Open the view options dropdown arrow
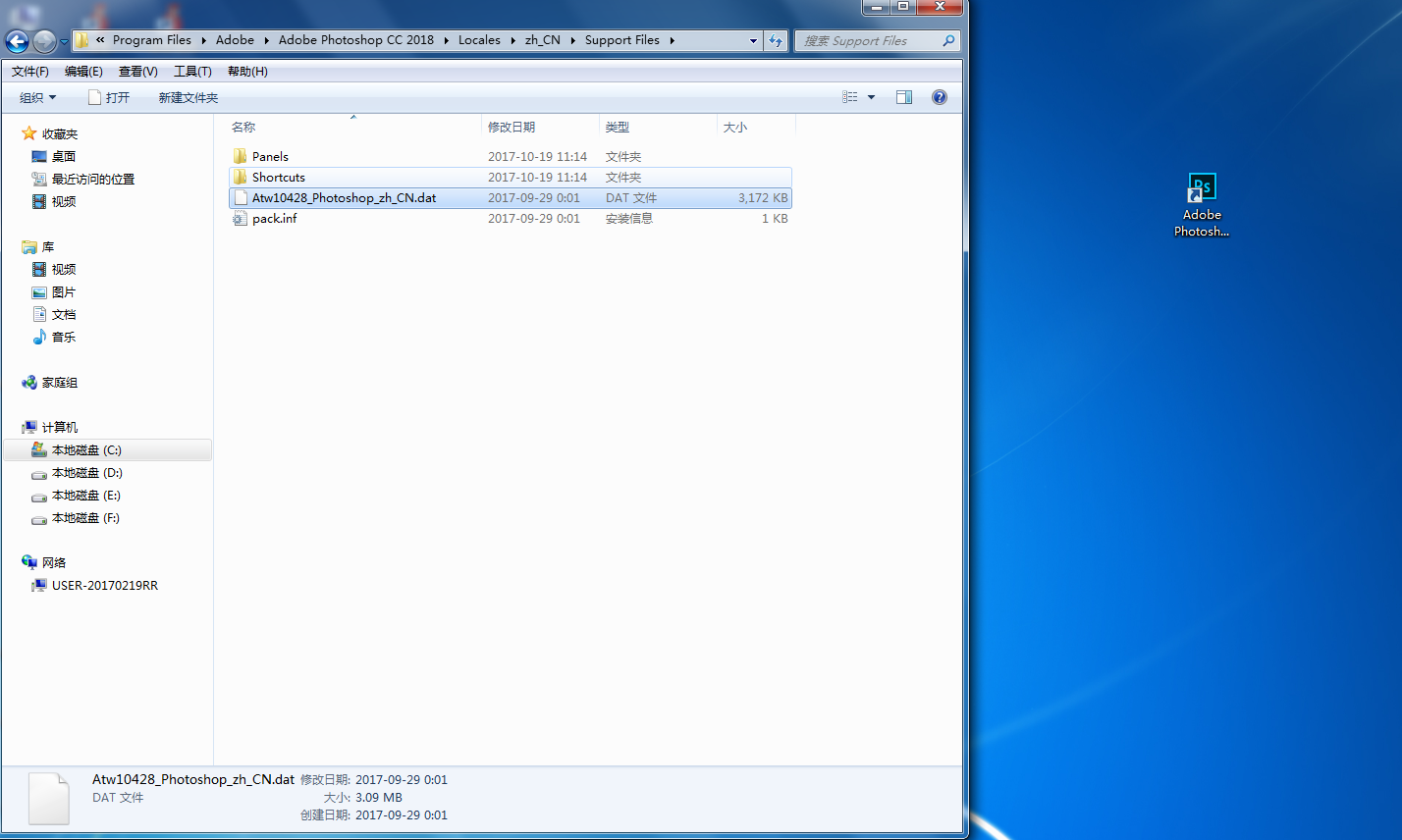 tap(871, 97)
